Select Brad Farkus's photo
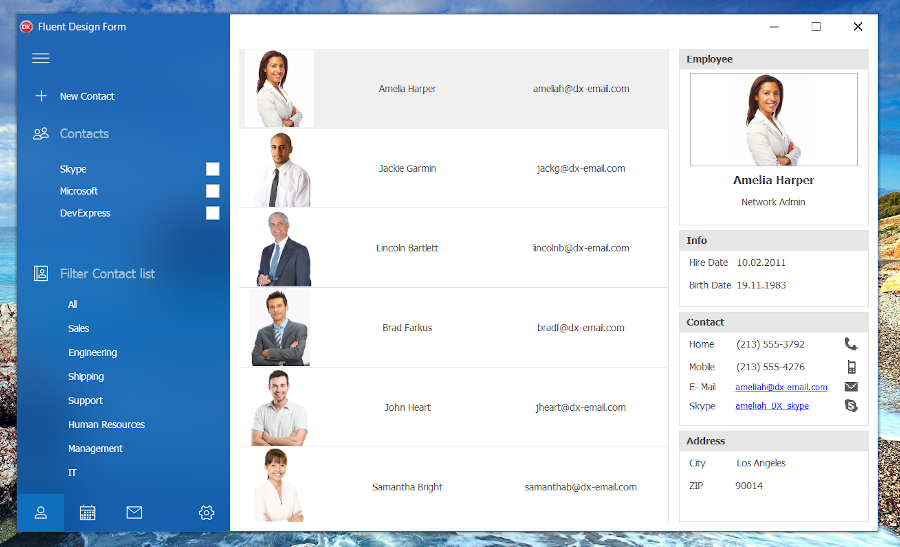This screenshot has width=900, height=547. coord(280,327)
